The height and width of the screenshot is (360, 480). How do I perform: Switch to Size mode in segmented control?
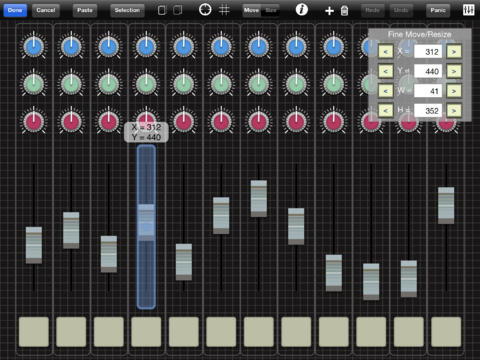[x=271, y=10]
